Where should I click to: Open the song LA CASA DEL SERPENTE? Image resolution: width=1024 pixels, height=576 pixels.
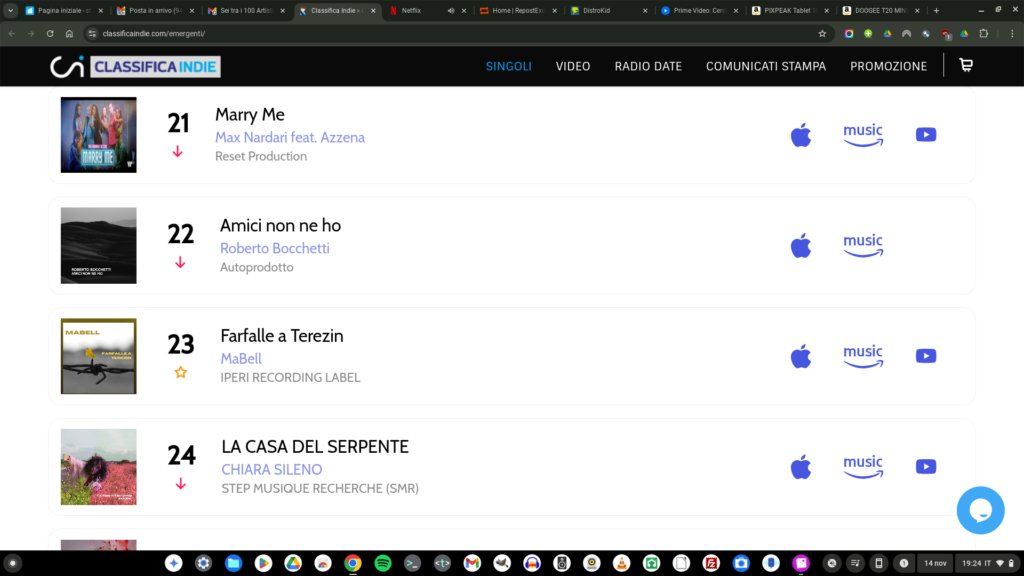click(x=315, y=447)
